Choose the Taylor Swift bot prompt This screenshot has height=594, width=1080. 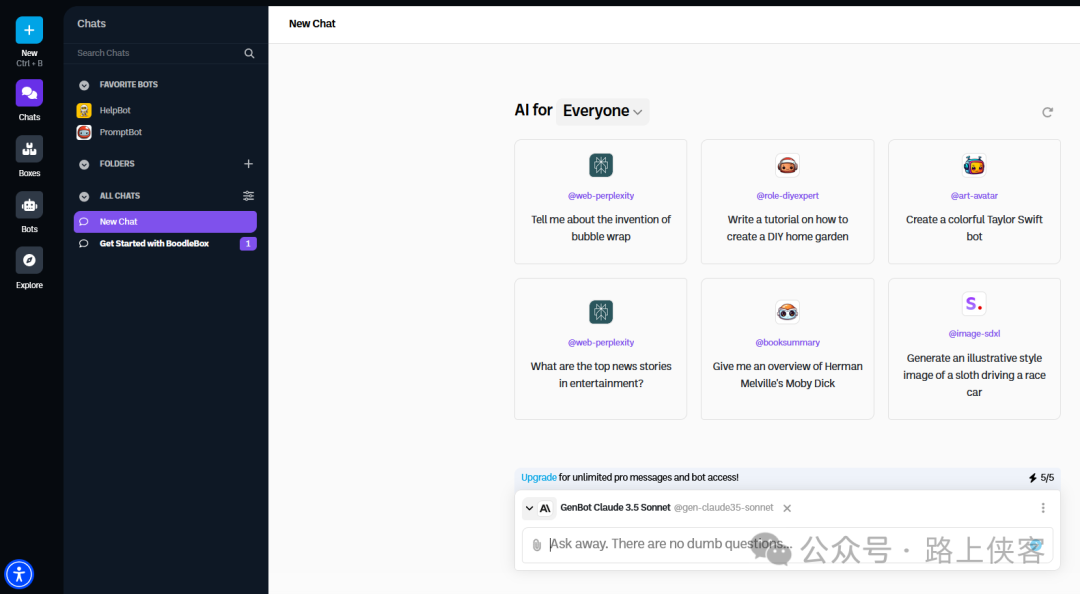(974, 201)
